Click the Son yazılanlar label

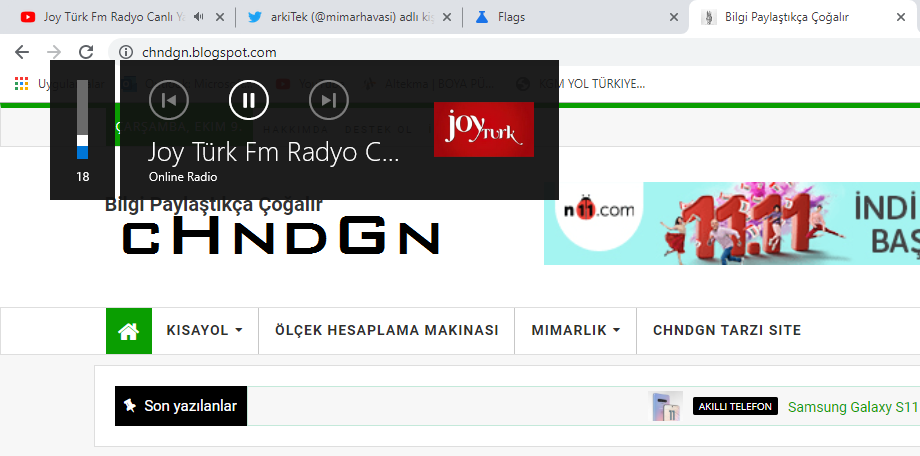pos(181,406)
